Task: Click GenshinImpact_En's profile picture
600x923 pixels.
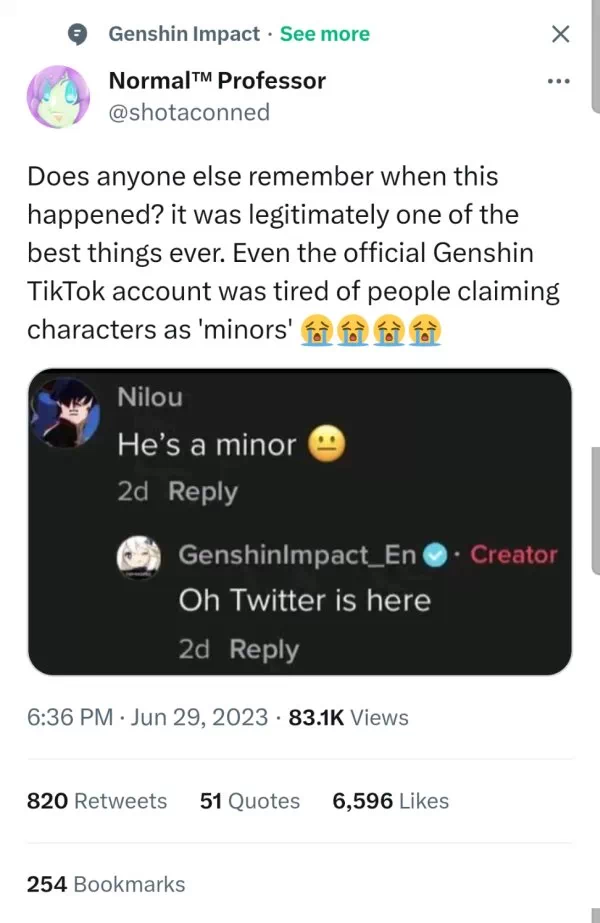Action: tap(143, 555)
